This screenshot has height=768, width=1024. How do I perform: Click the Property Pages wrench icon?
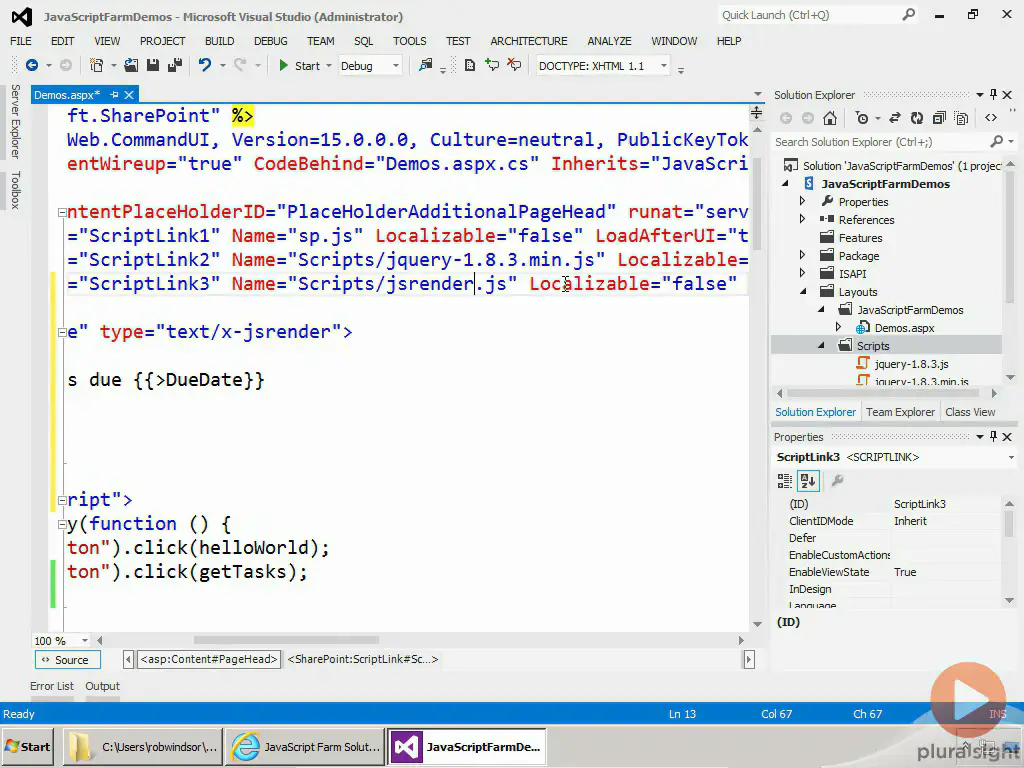(x=837, y=481)
